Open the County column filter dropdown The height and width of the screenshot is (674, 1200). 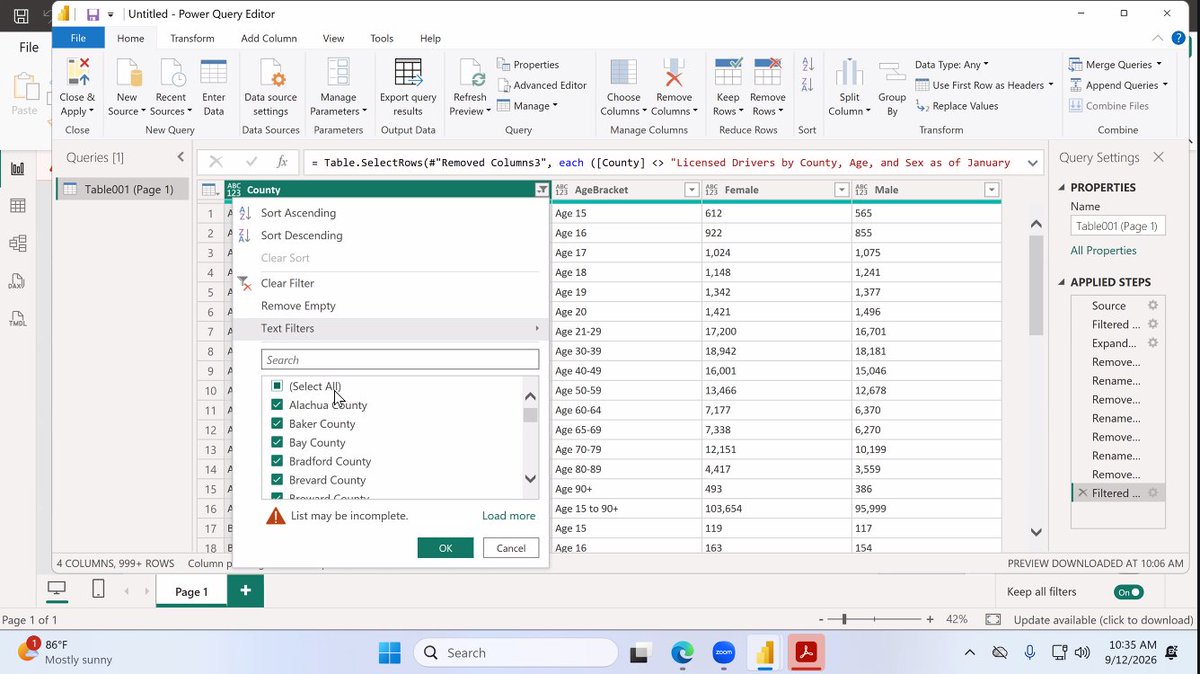(541, 190)
